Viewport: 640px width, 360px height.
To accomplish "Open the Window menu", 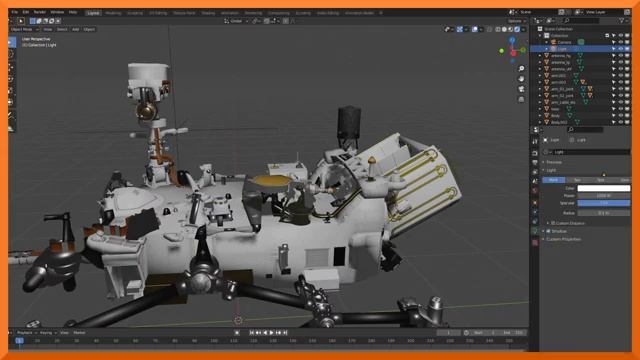I will click(x=57, y=12).
